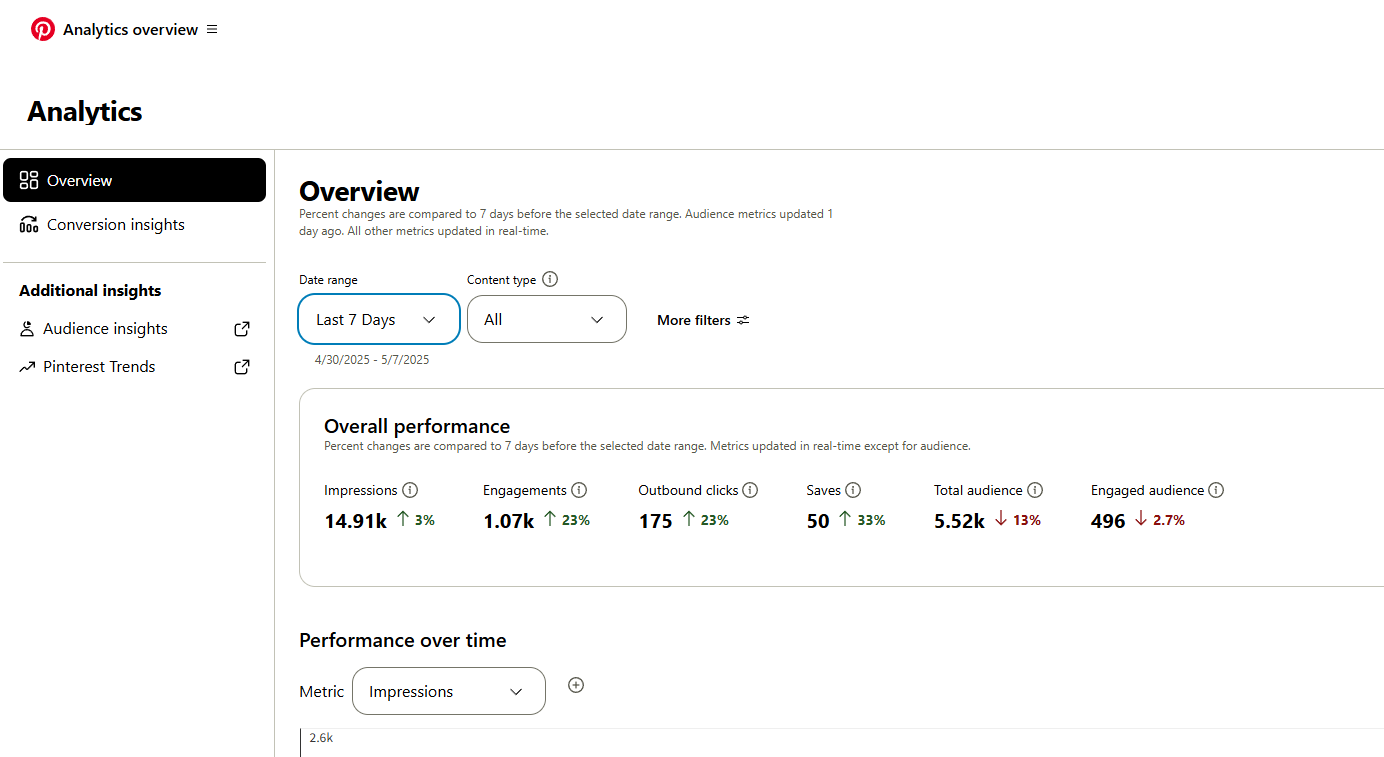This screenshot has height=757, width=1384.
Task: Click the Total audience info icon
Action: click(1035, 490)
